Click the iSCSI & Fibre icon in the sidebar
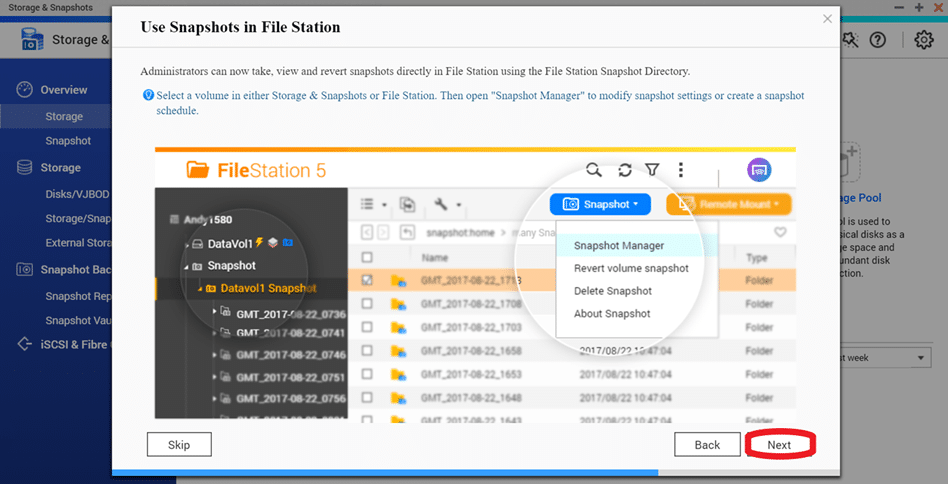The image size is (948, 484). pos(24,344)
